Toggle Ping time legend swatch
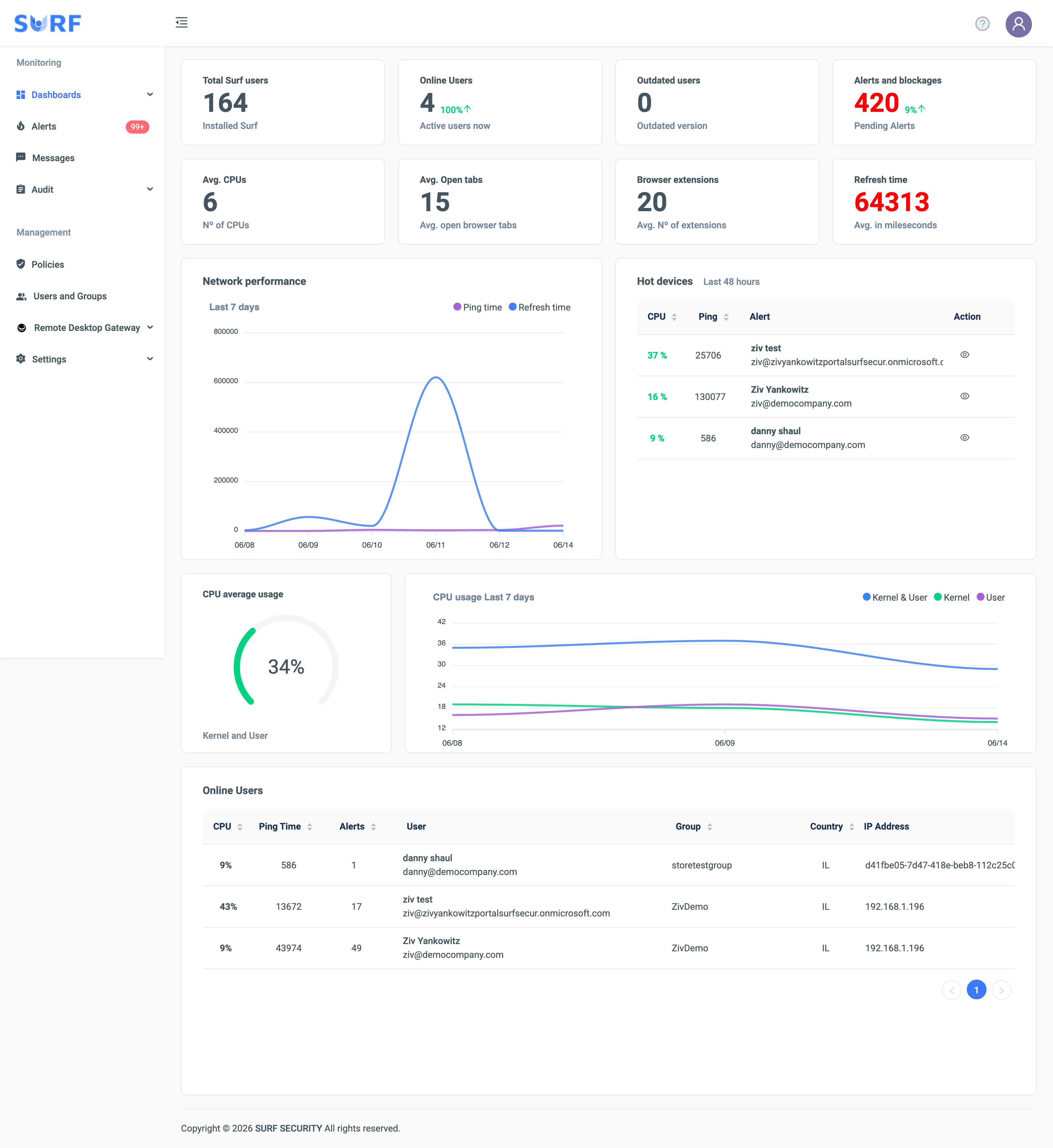 tap(457, 307)
